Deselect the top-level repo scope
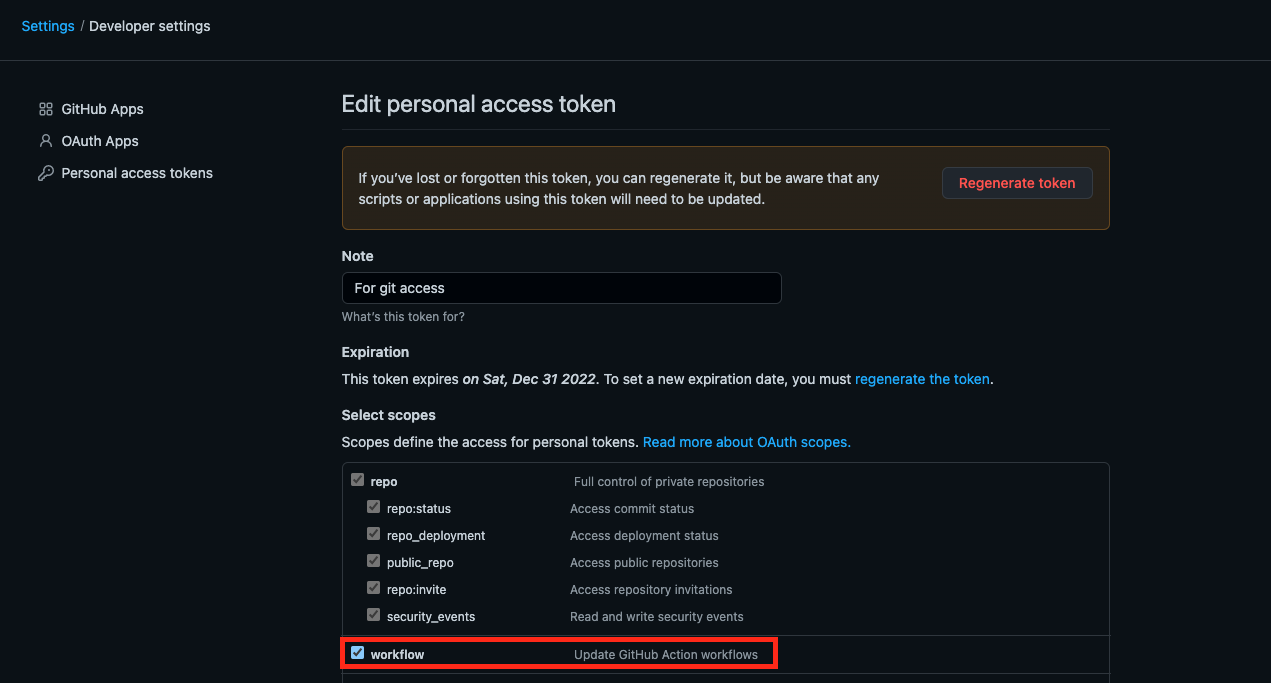 click(357, 479)
